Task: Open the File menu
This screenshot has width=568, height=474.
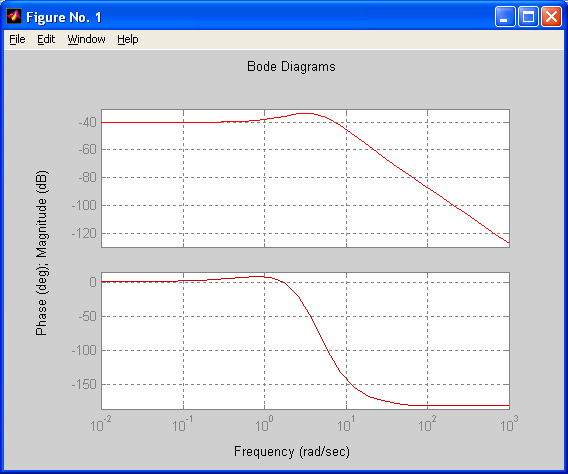Action: pyautogui.click(x=17, y=39)
